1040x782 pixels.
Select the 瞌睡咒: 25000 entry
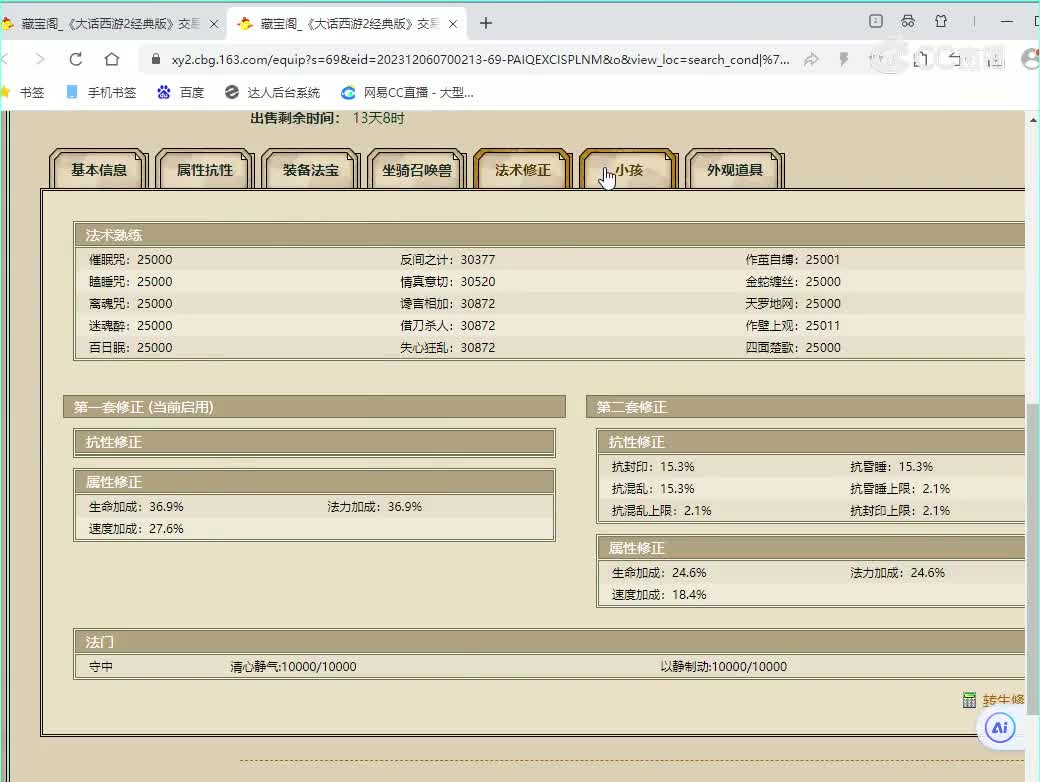131,281
